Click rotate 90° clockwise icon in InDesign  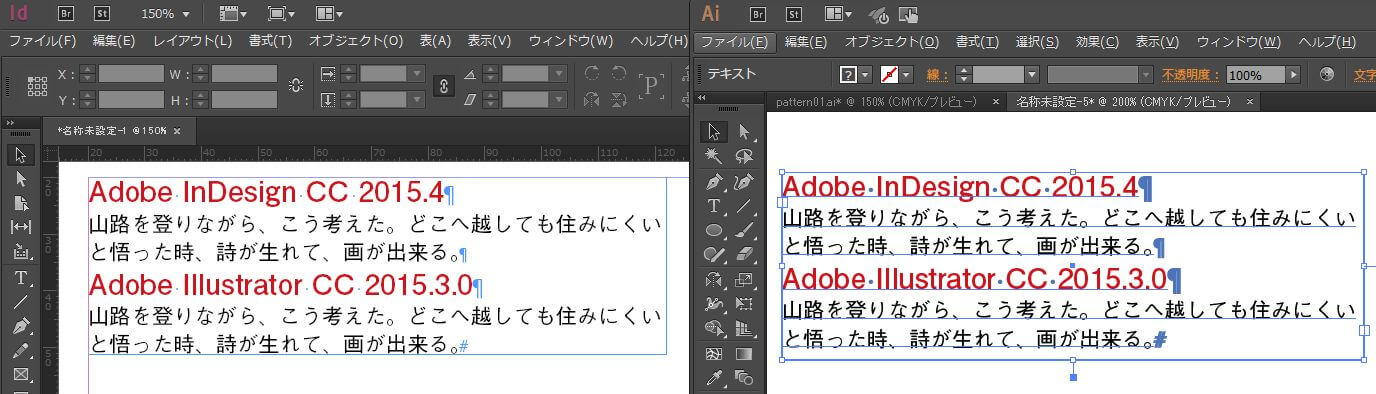[591, 73]
